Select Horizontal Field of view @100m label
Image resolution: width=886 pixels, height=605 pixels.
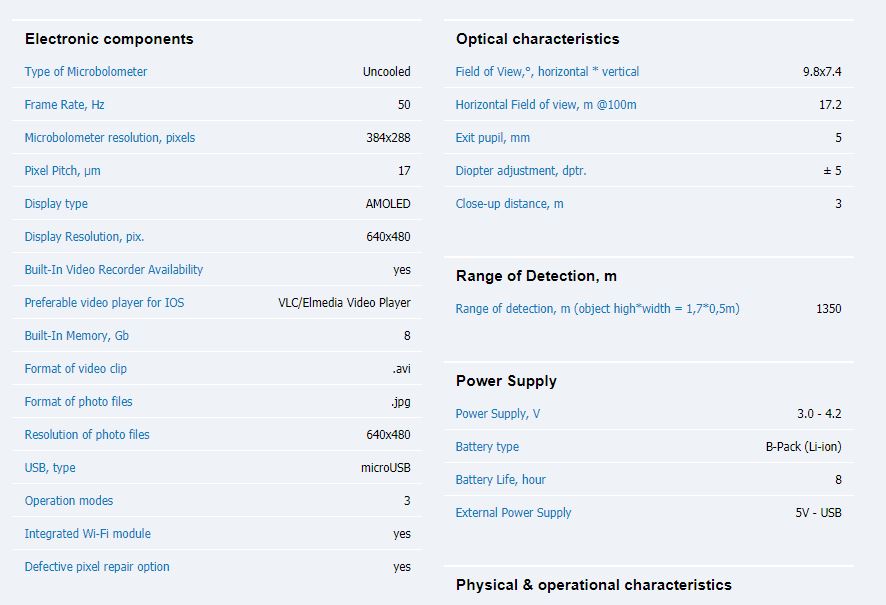[546, 105]
